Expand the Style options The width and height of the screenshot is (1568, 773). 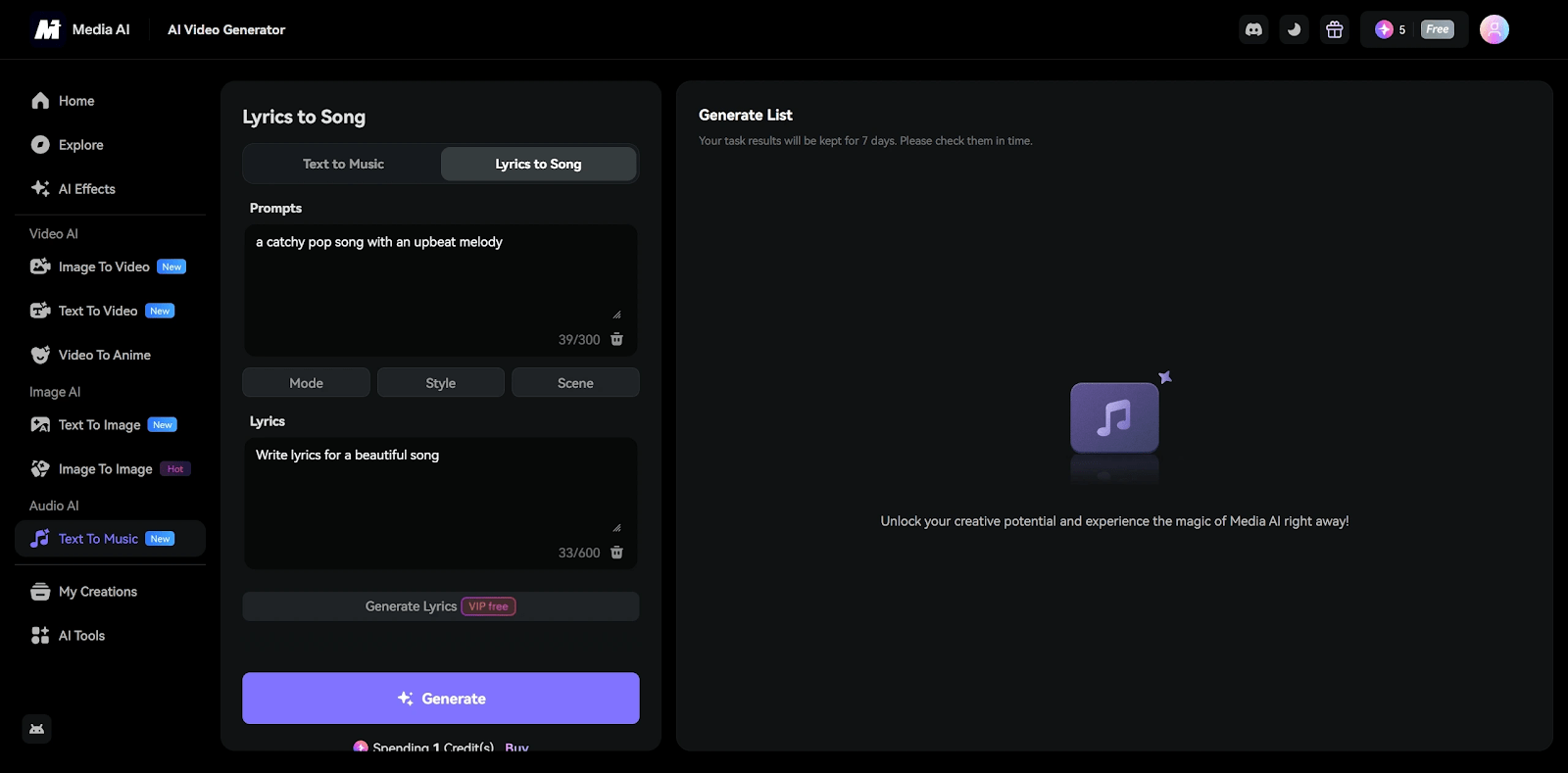click(440, 383)
